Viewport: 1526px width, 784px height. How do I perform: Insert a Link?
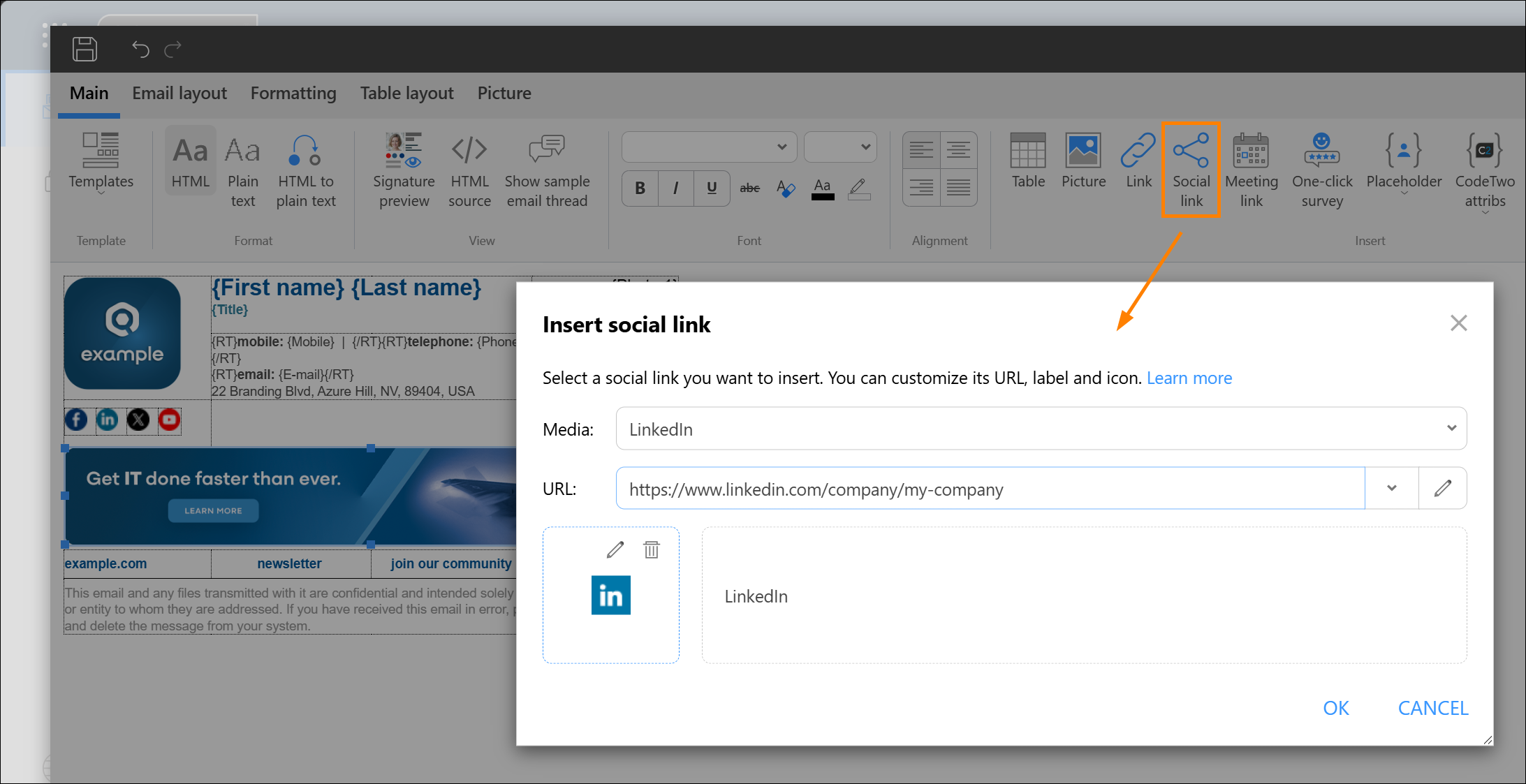(x=1138, y=161)
